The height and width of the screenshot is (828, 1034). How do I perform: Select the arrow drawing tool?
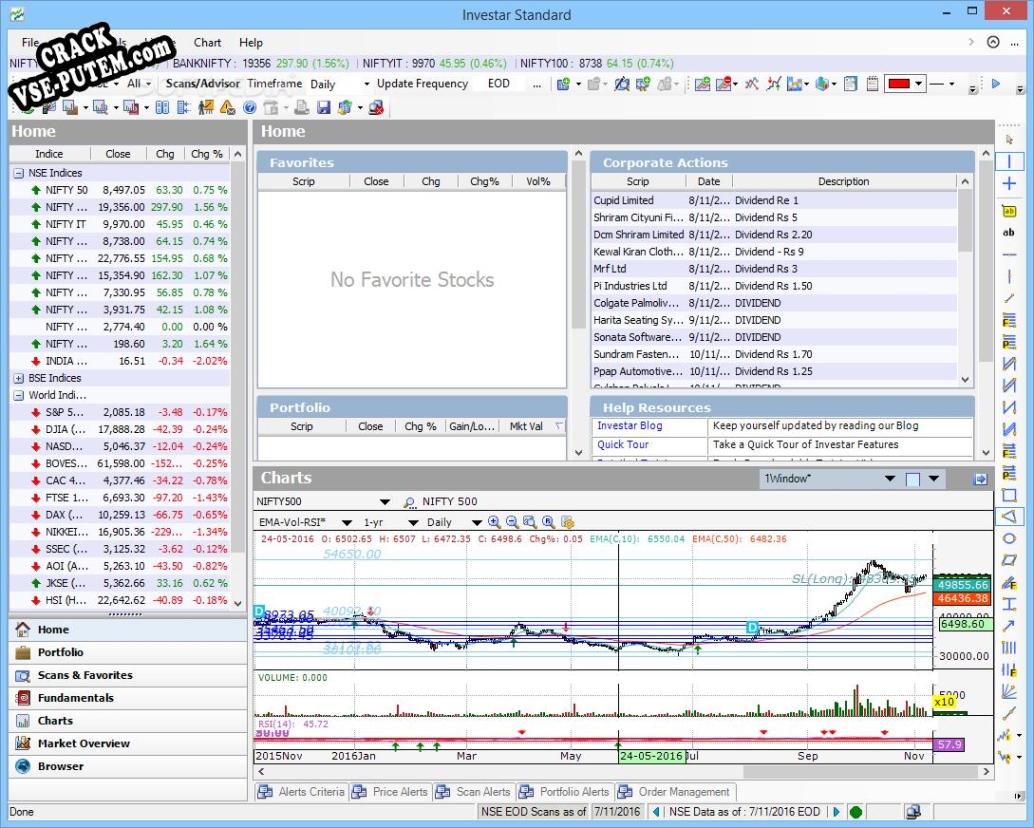(1009, 626)
